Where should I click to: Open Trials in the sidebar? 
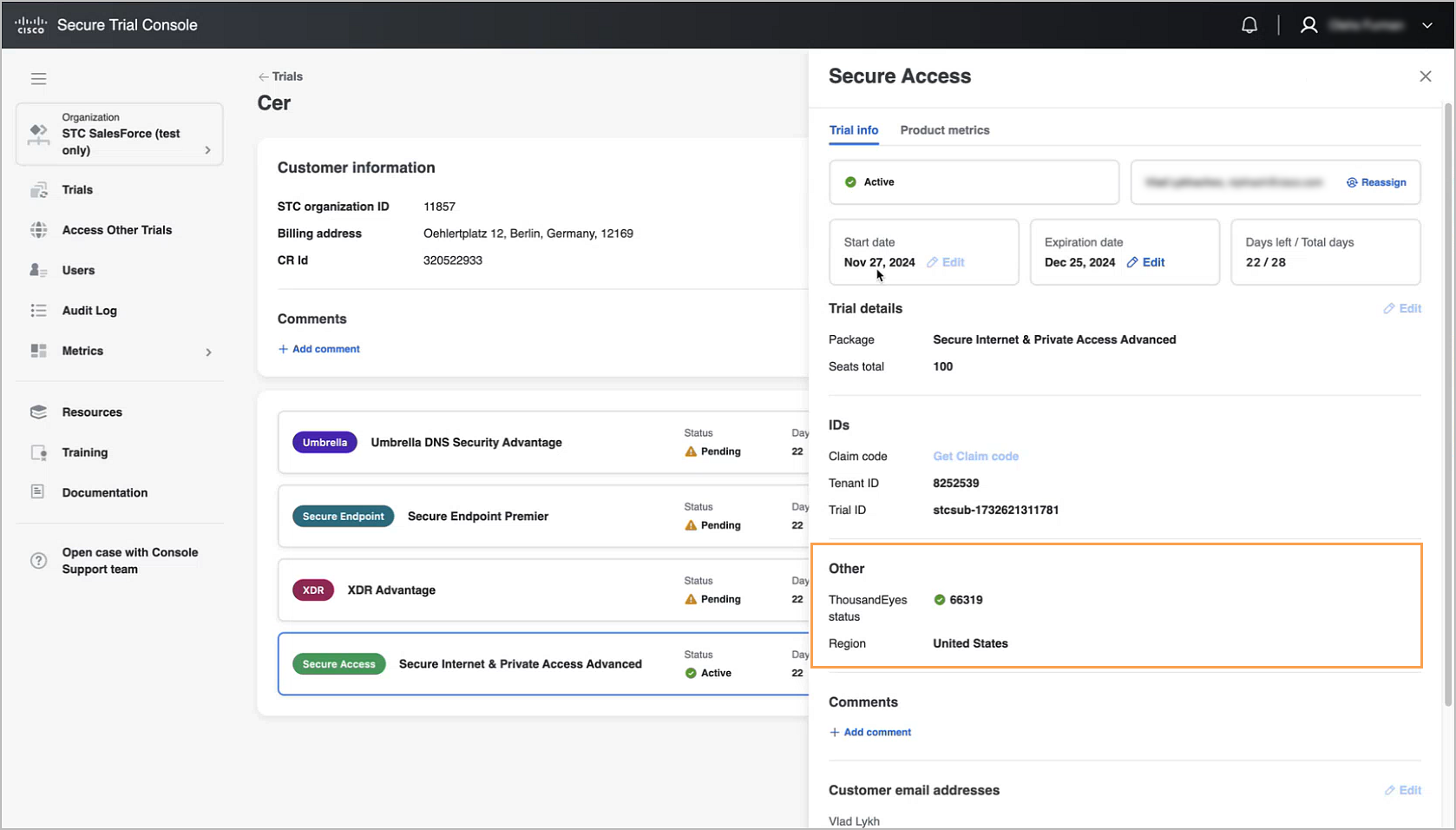coord(77,190)
